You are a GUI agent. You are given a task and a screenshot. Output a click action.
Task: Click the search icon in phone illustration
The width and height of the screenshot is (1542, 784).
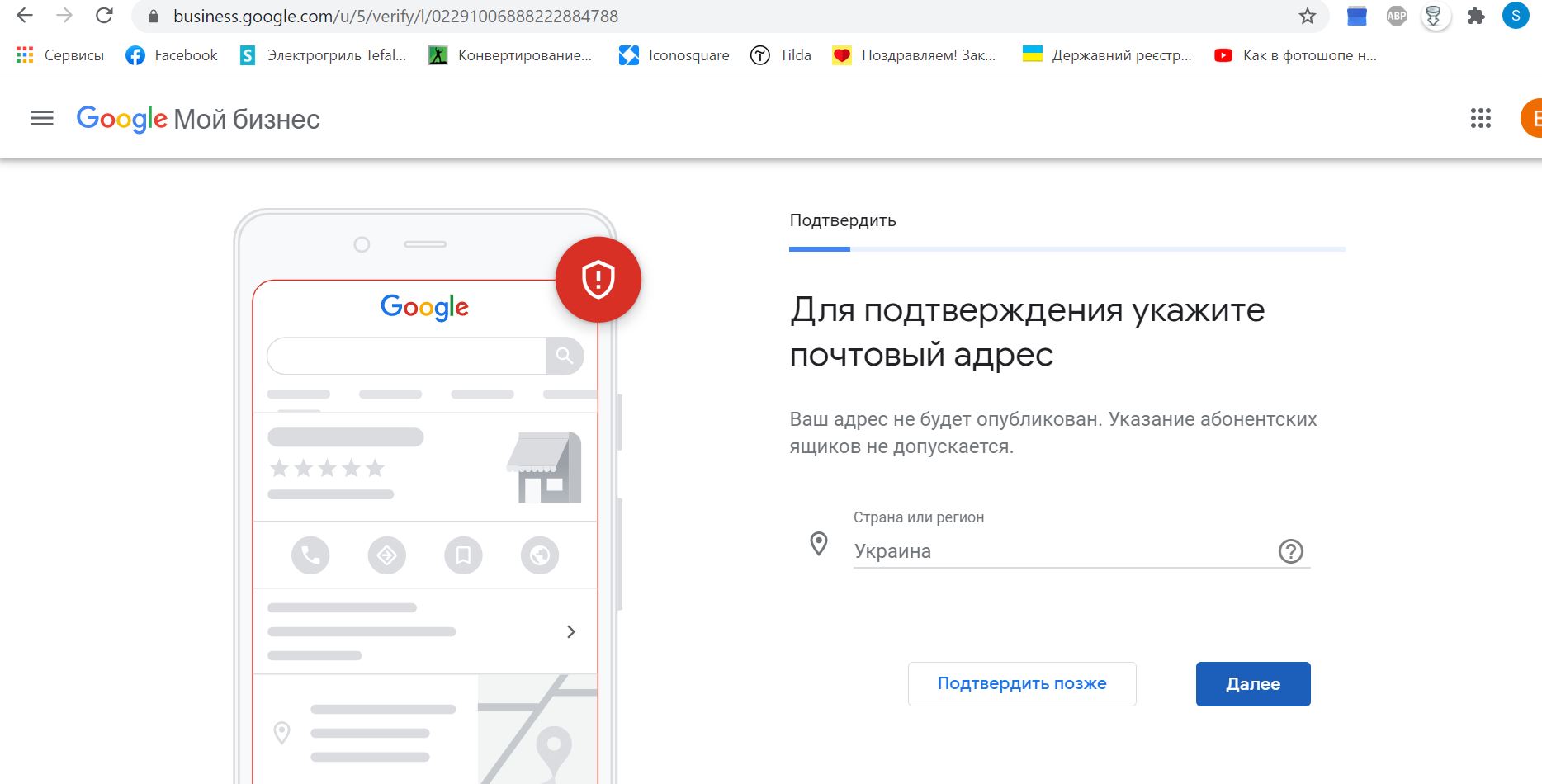tap(565, 356)
